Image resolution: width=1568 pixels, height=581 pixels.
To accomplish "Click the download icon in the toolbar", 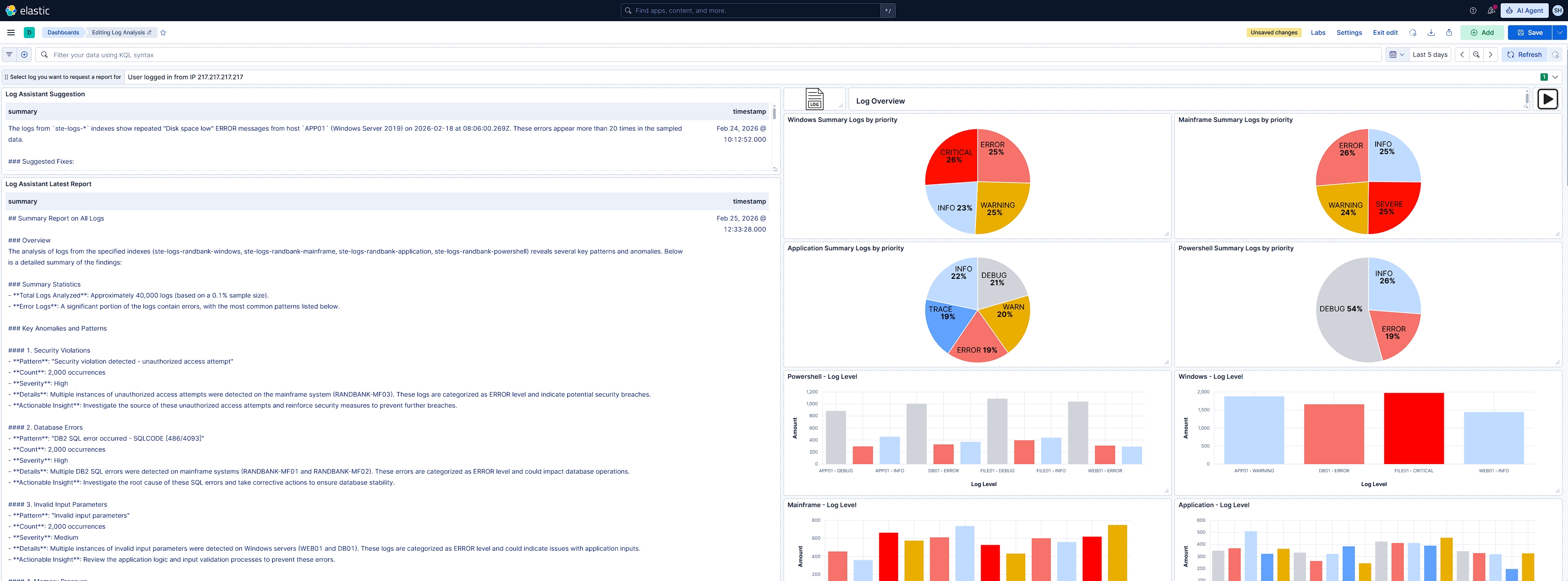I will pyautogui.click(x=1431, y=33).
